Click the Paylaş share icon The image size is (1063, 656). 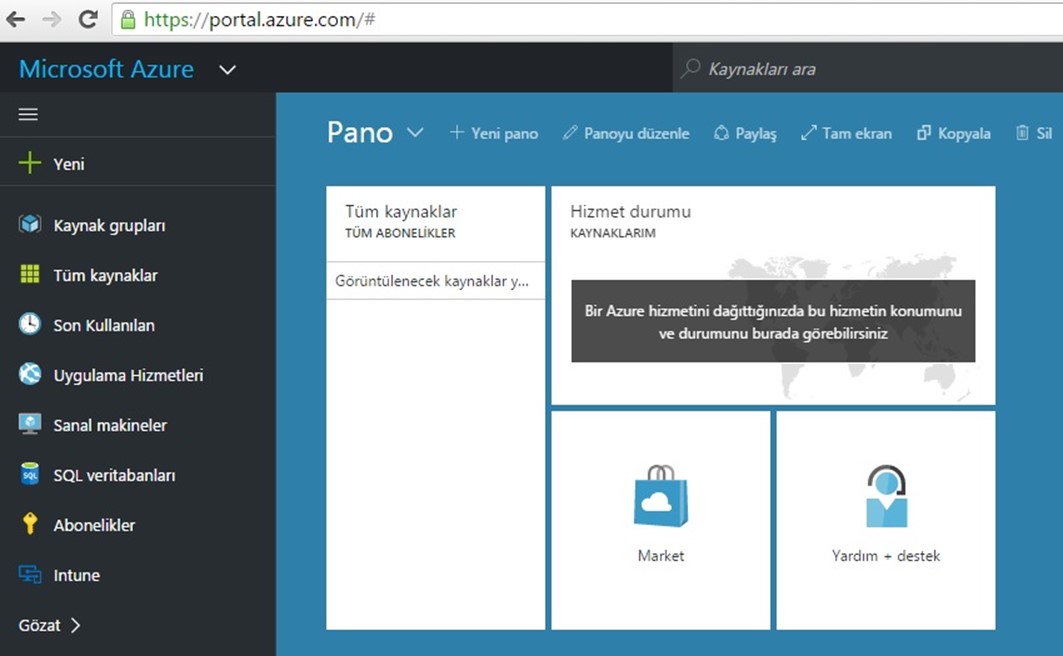point(721,133)
